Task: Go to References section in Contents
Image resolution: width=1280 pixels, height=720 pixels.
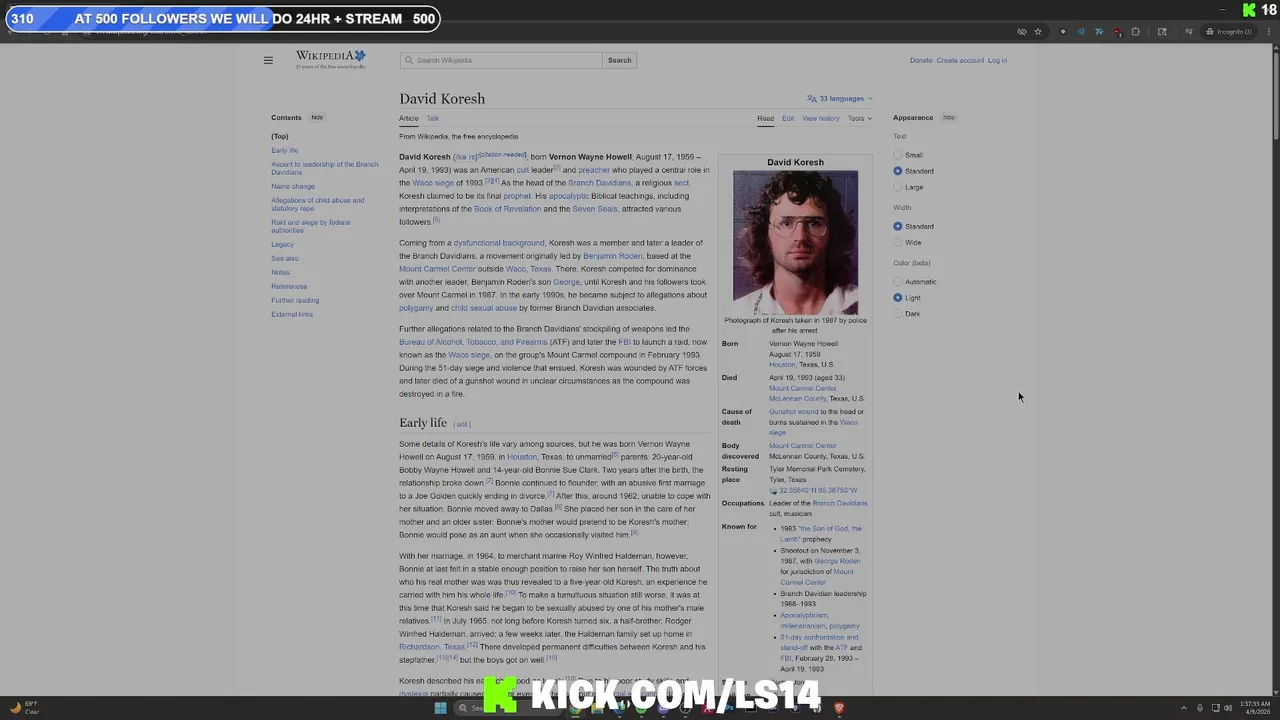Action: tap(289, 286)
